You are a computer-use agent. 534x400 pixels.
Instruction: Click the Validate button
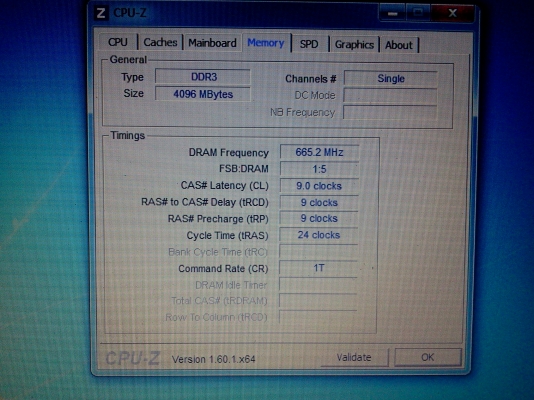coord(354,357)
